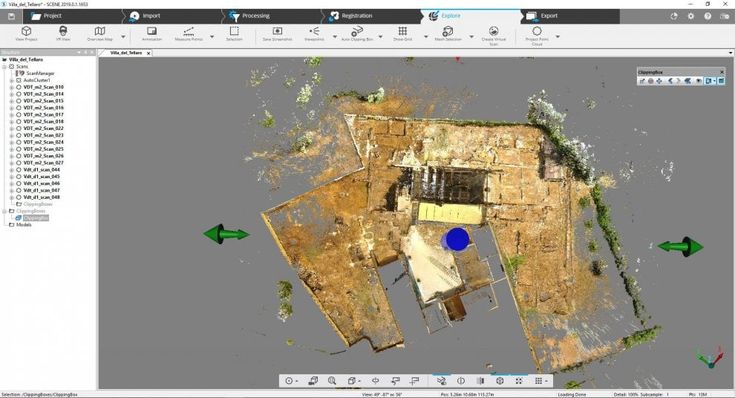Click the move-cross icon in ClippingBox toolbar
Viewport: 735px width, 398px height.
(x=659, y=81)
